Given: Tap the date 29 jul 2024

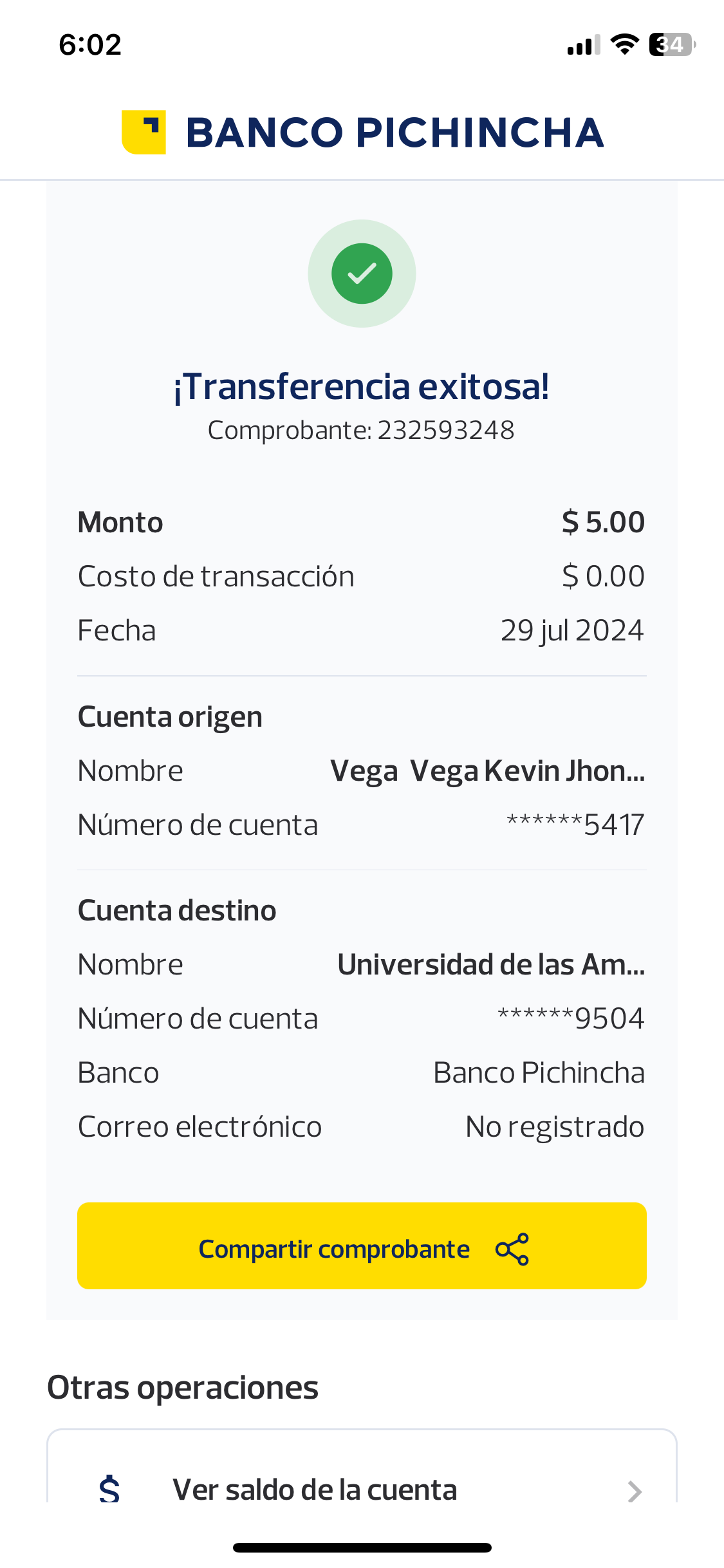Looking at the screenshot, I should coord(572,631).
